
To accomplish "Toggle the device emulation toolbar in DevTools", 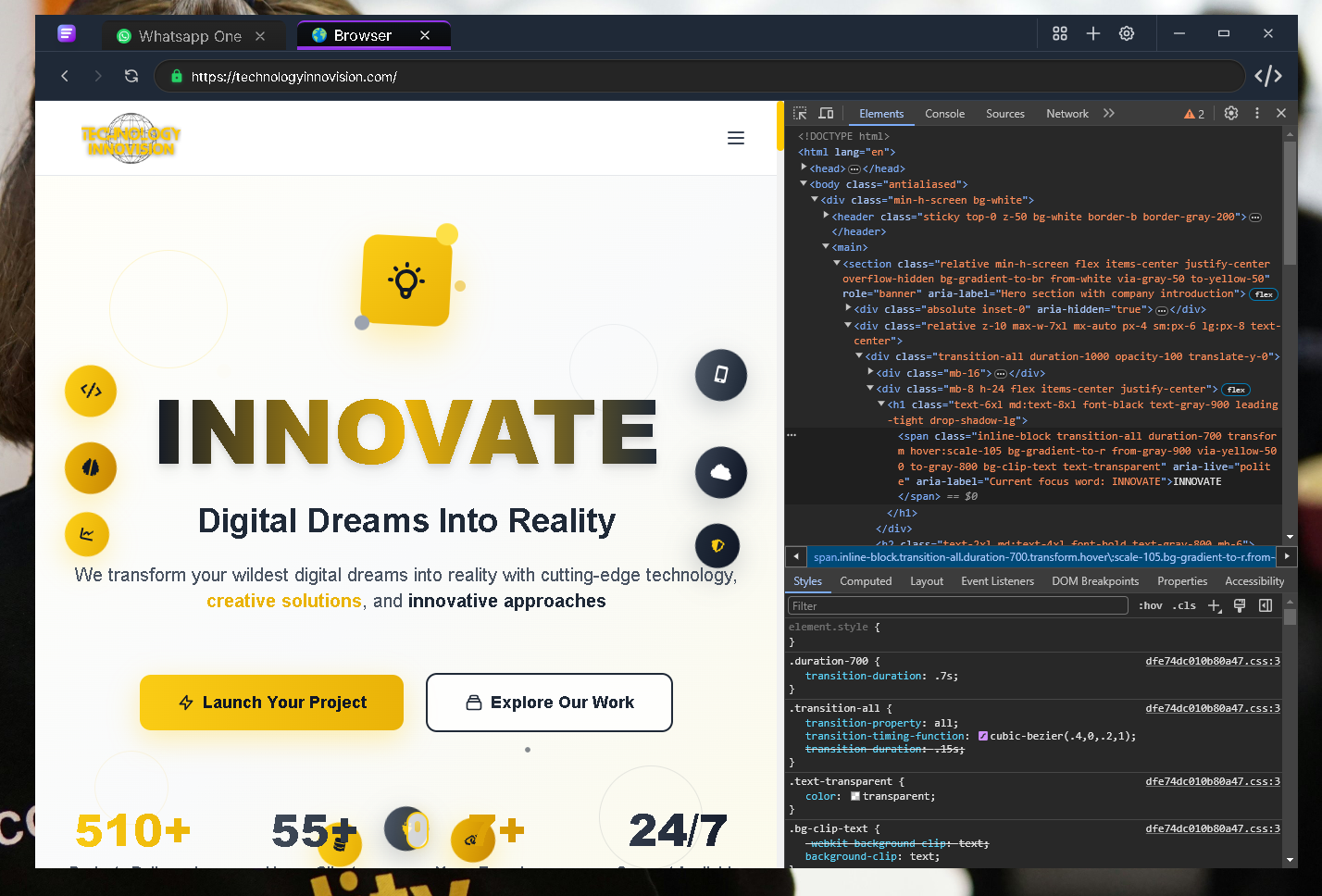I will tap(824, 113).
